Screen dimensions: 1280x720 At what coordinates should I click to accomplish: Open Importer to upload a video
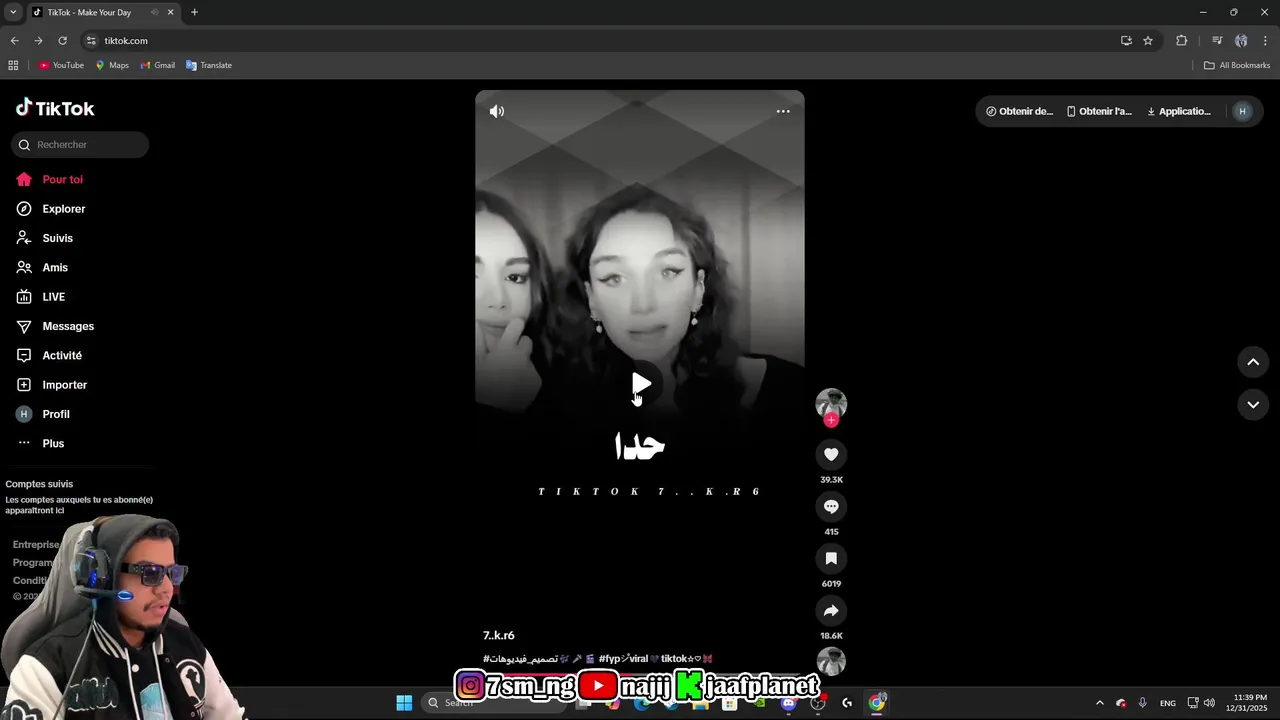[52, 385]
